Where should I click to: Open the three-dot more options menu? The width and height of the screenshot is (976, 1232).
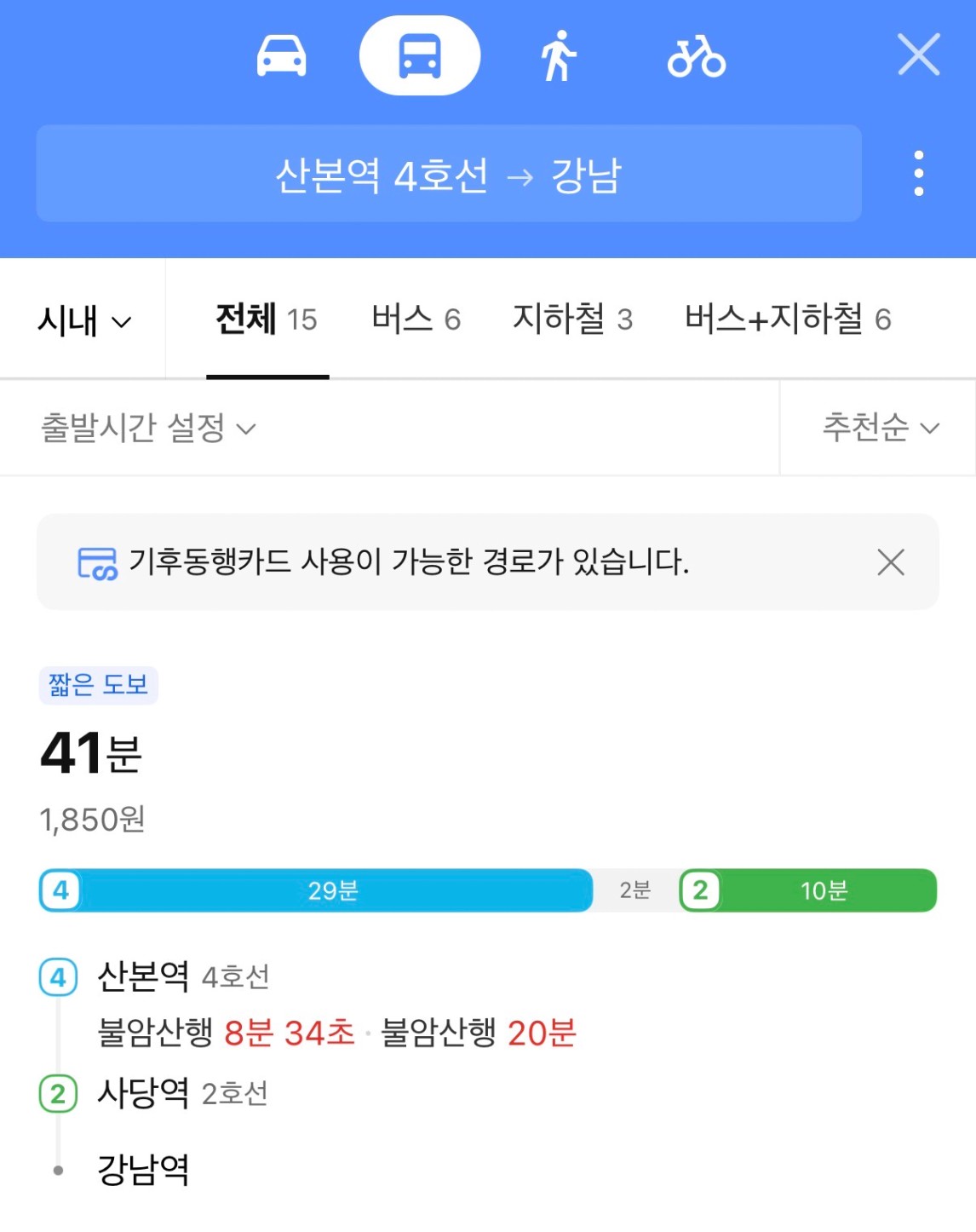918,174
